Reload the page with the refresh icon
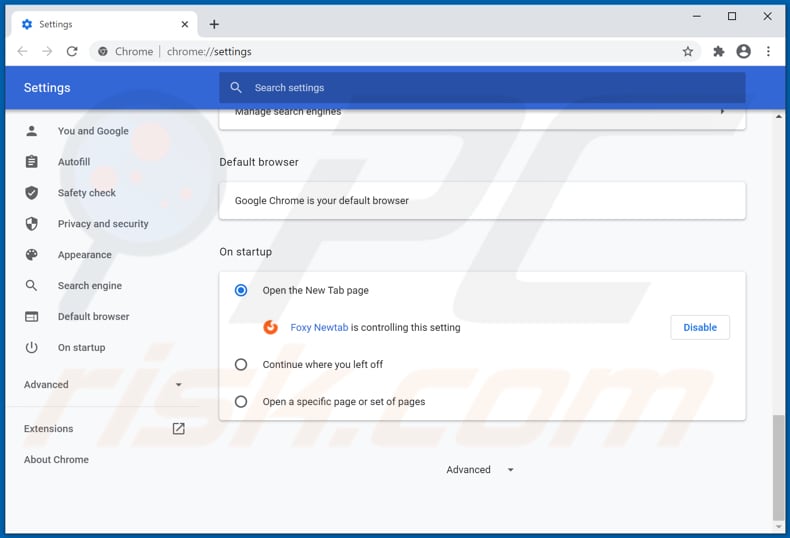 [72, 51]
